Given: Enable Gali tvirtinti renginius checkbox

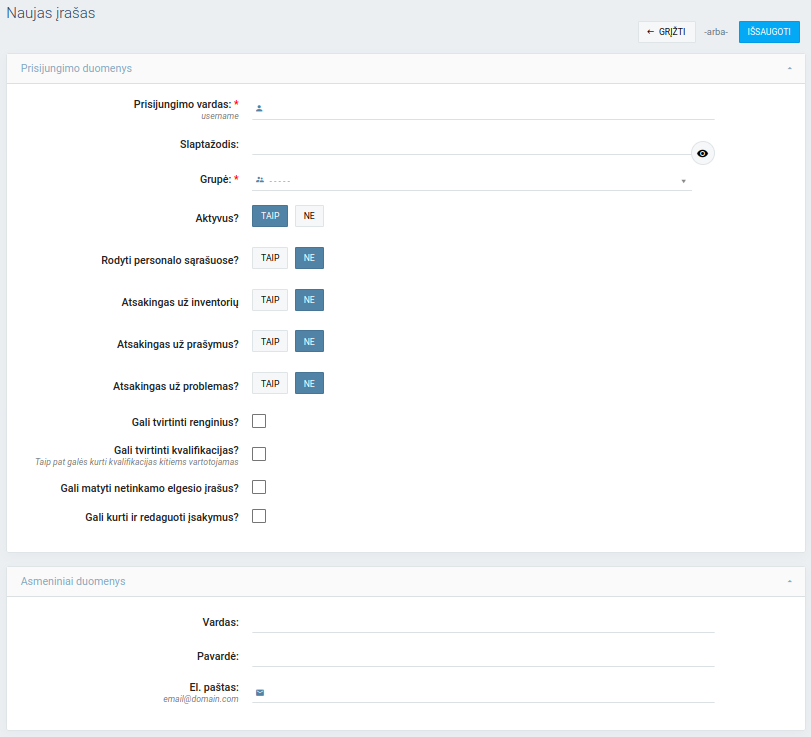Looking at the screenshot, I should [259, 421].
